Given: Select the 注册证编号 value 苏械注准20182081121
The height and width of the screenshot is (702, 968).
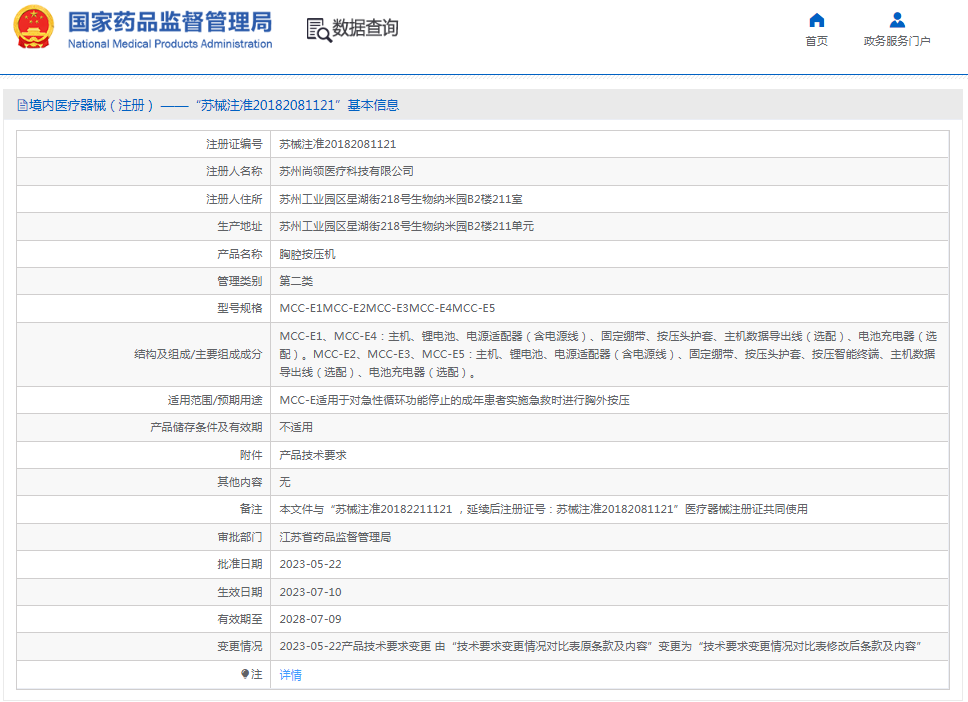Looking at the screenshot, I should (x=337, y=144).
